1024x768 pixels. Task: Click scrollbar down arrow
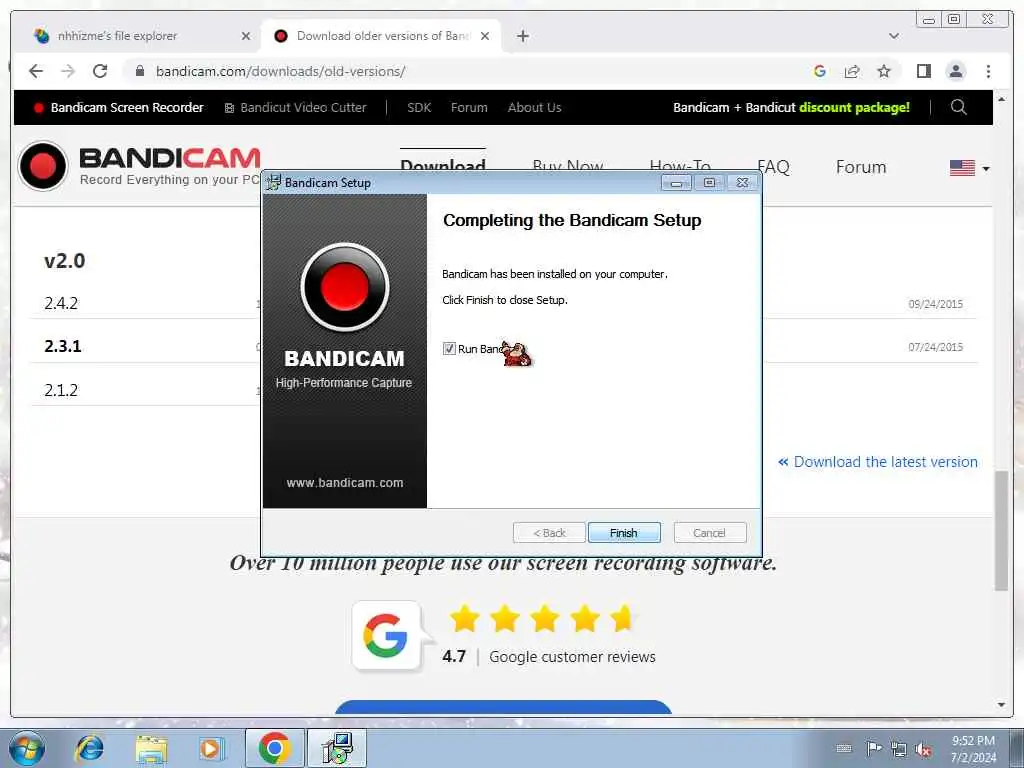coord(1002,705)
